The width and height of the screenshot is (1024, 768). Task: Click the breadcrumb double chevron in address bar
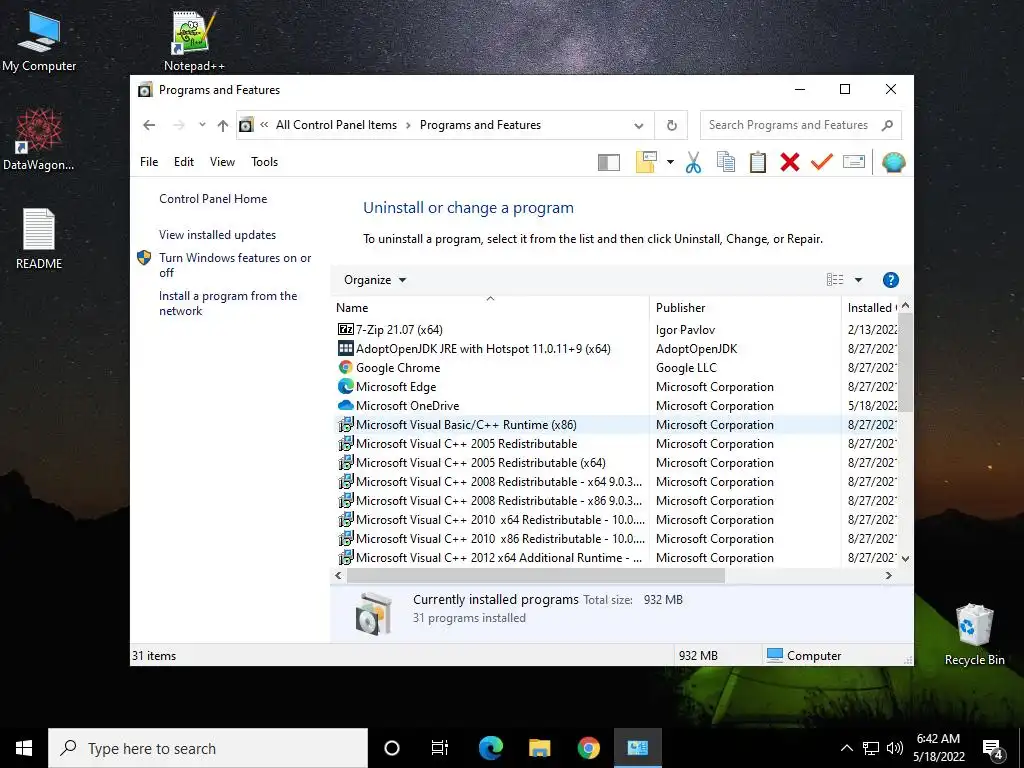[x=264, y=125]
